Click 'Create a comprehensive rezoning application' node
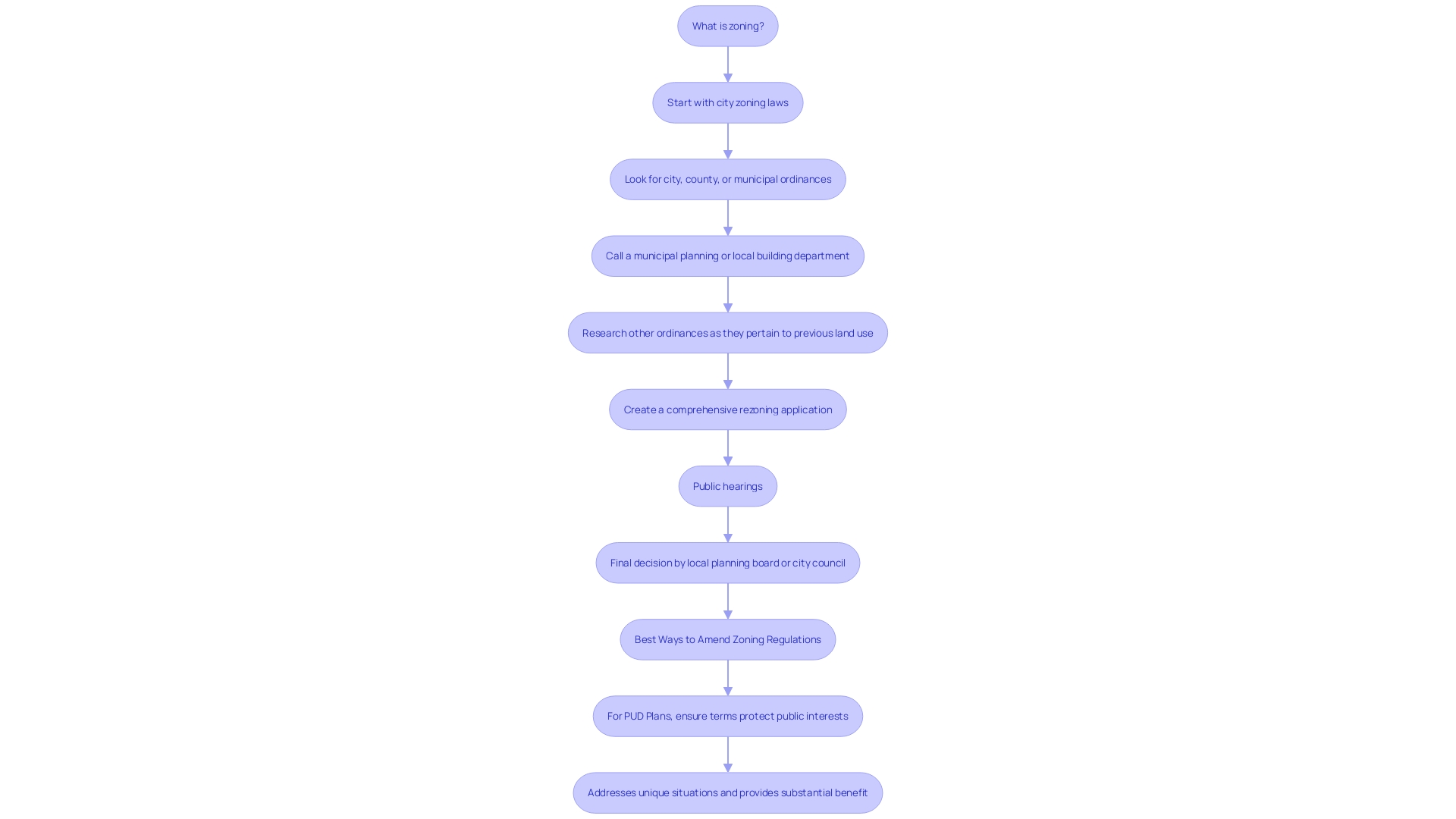The width and height of the screenshot is (1456, 819). [x=728, y=409]
